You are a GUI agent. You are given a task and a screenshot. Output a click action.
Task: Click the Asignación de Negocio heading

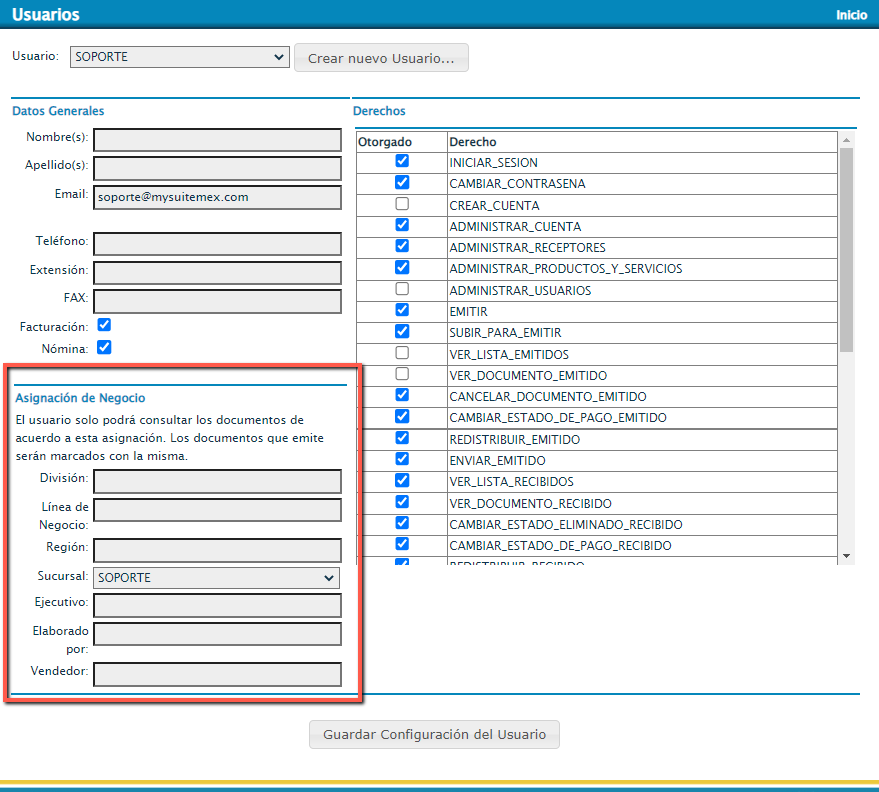(80, 398)
